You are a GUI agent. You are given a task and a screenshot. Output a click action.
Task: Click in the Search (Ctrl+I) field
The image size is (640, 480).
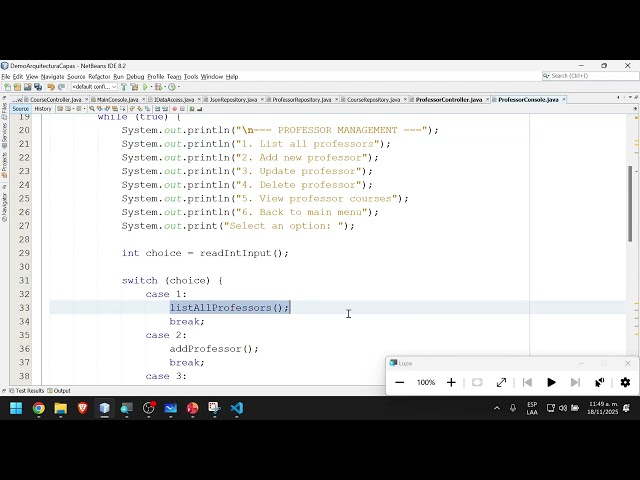tap(590, 76)
